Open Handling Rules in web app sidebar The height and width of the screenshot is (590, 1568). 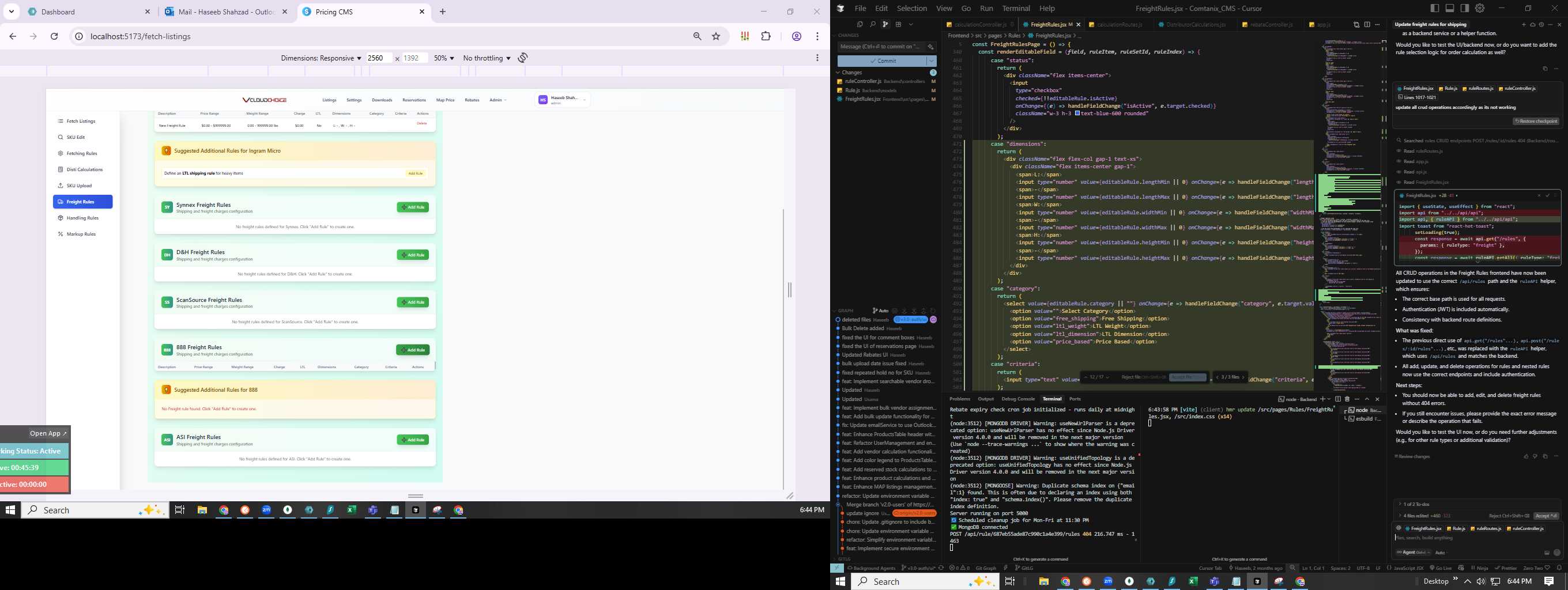click(82, 218)
